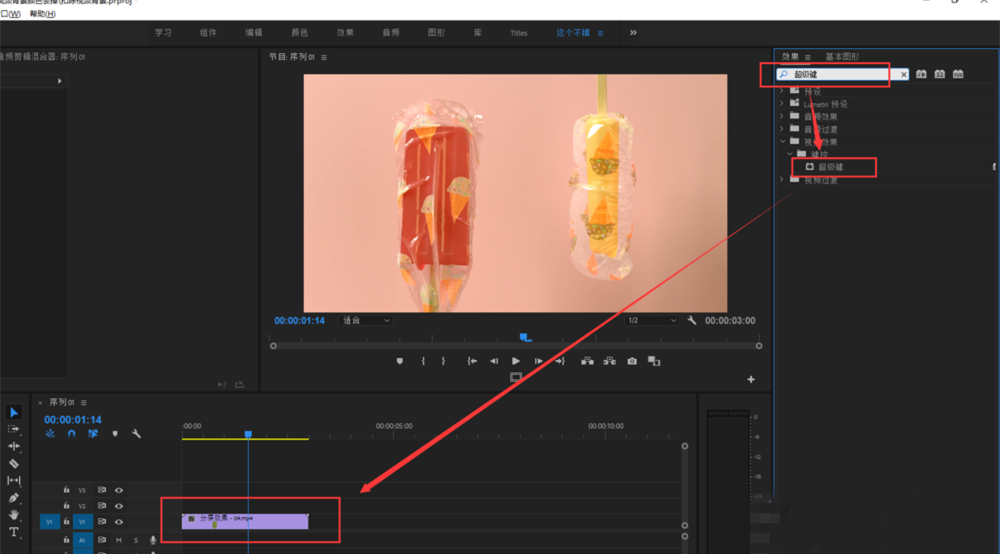1000x554 pixels.
Task: Switch to the 颜色 workspace tab
Action: [x=299, y=33]
